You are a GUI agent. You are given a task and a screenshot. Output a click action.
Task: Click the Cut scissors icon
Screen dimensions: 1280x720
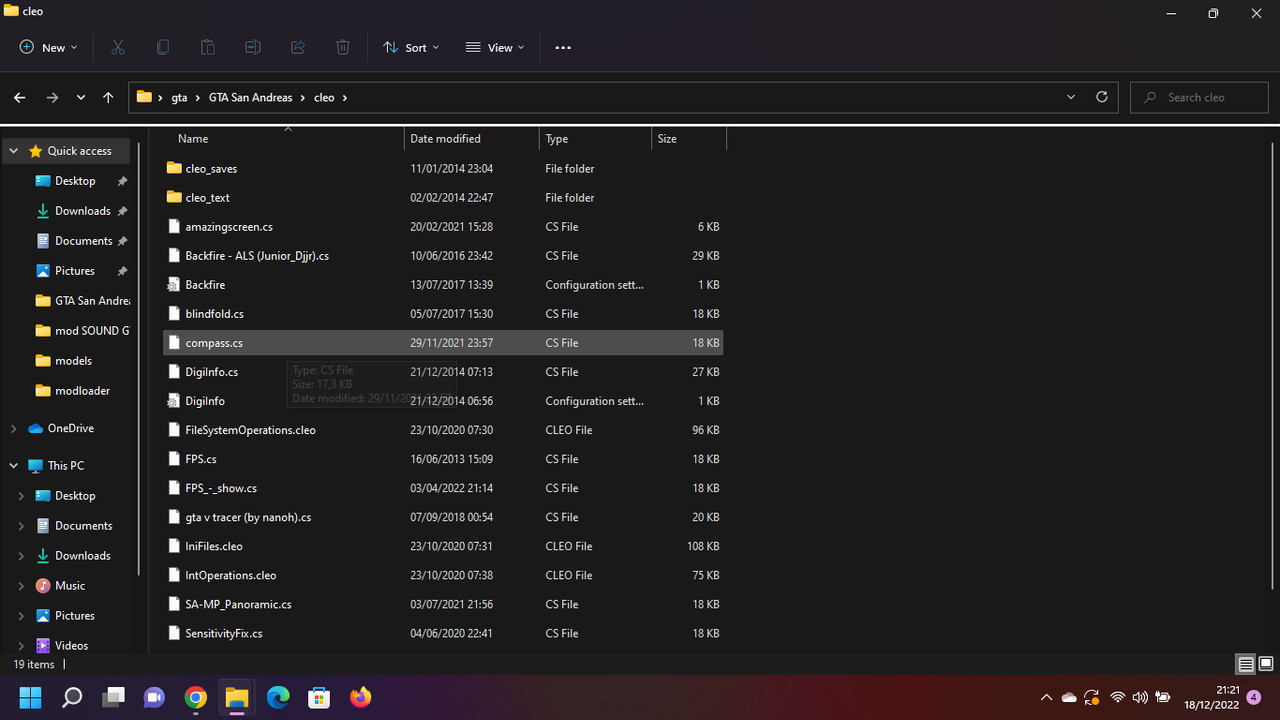click(x=118, y=47)
